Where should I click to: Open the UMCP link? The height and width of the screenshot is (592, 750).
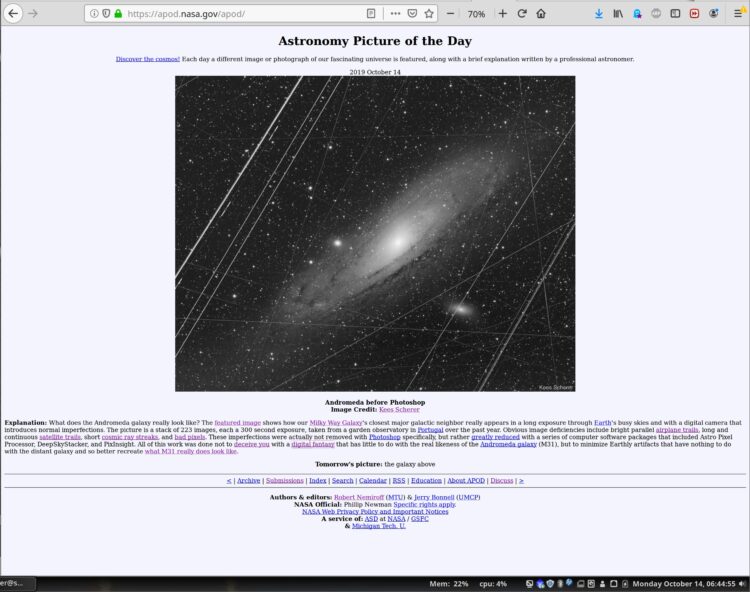[468, 497]
